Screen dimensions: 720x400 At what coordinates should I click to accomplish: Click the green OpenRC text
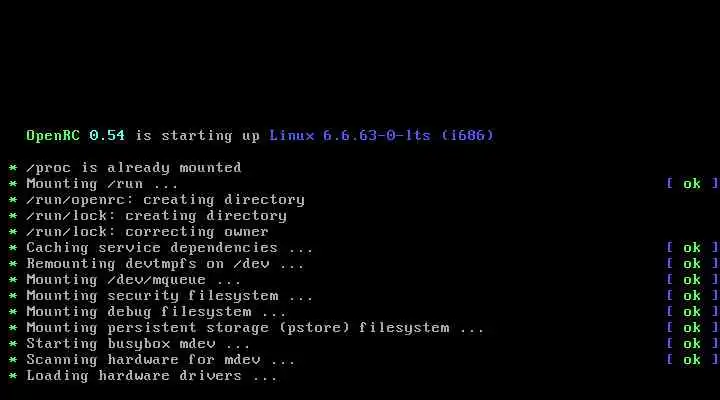pos(53,136)
